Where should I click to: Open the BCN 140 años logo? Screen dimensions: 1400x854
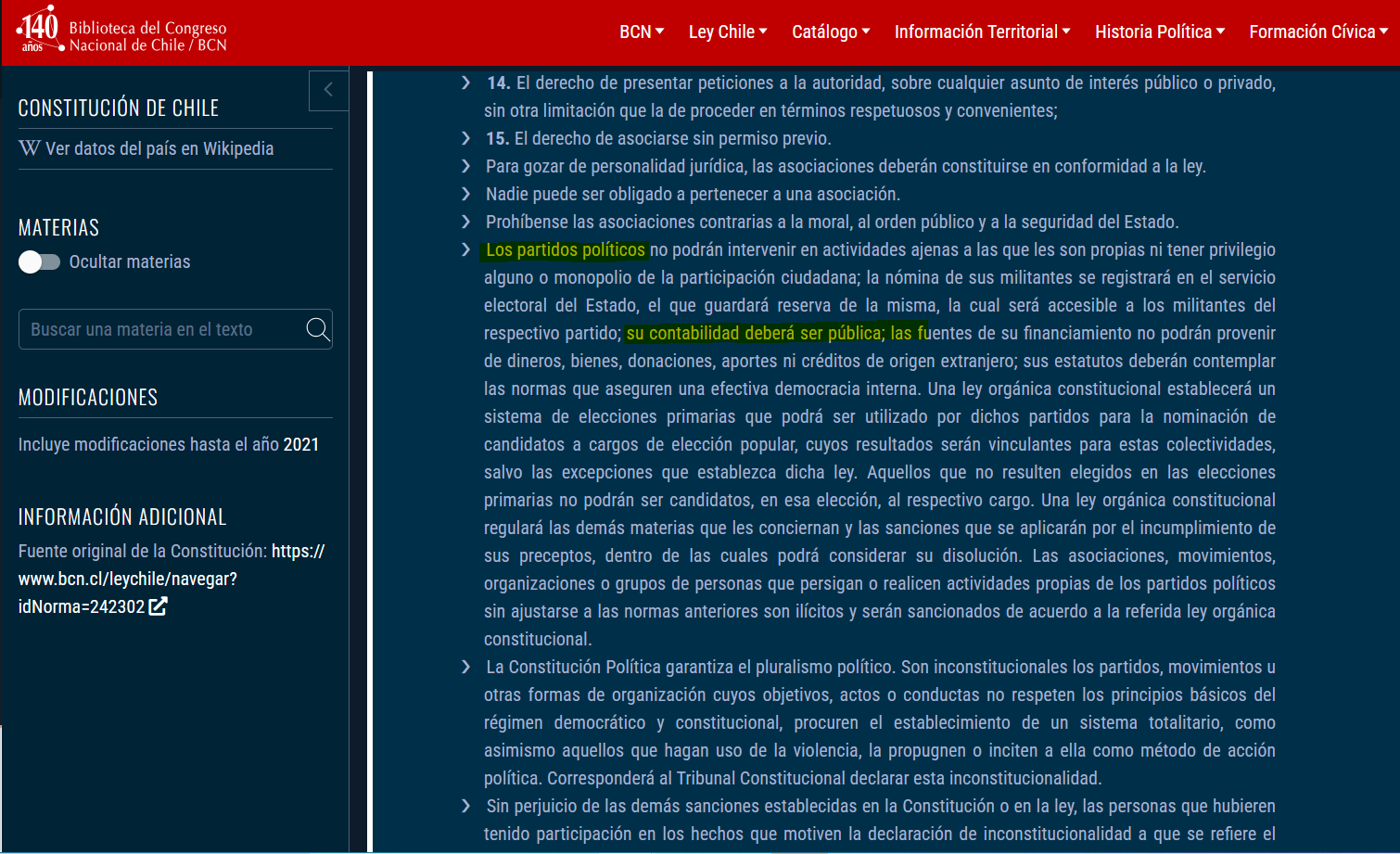[40, 29]
